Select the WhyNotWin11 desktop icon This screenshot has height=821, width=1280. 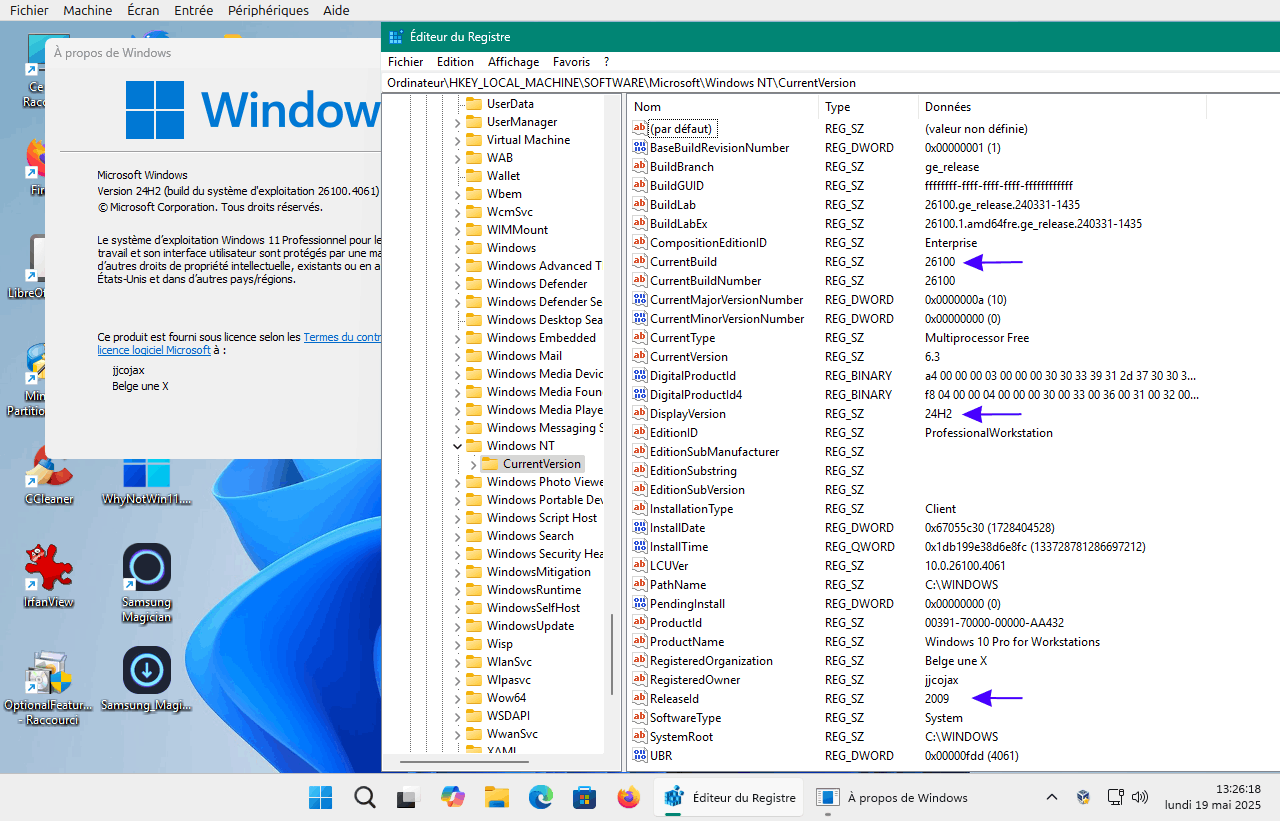pyautogui.click(x=146, y=478)
